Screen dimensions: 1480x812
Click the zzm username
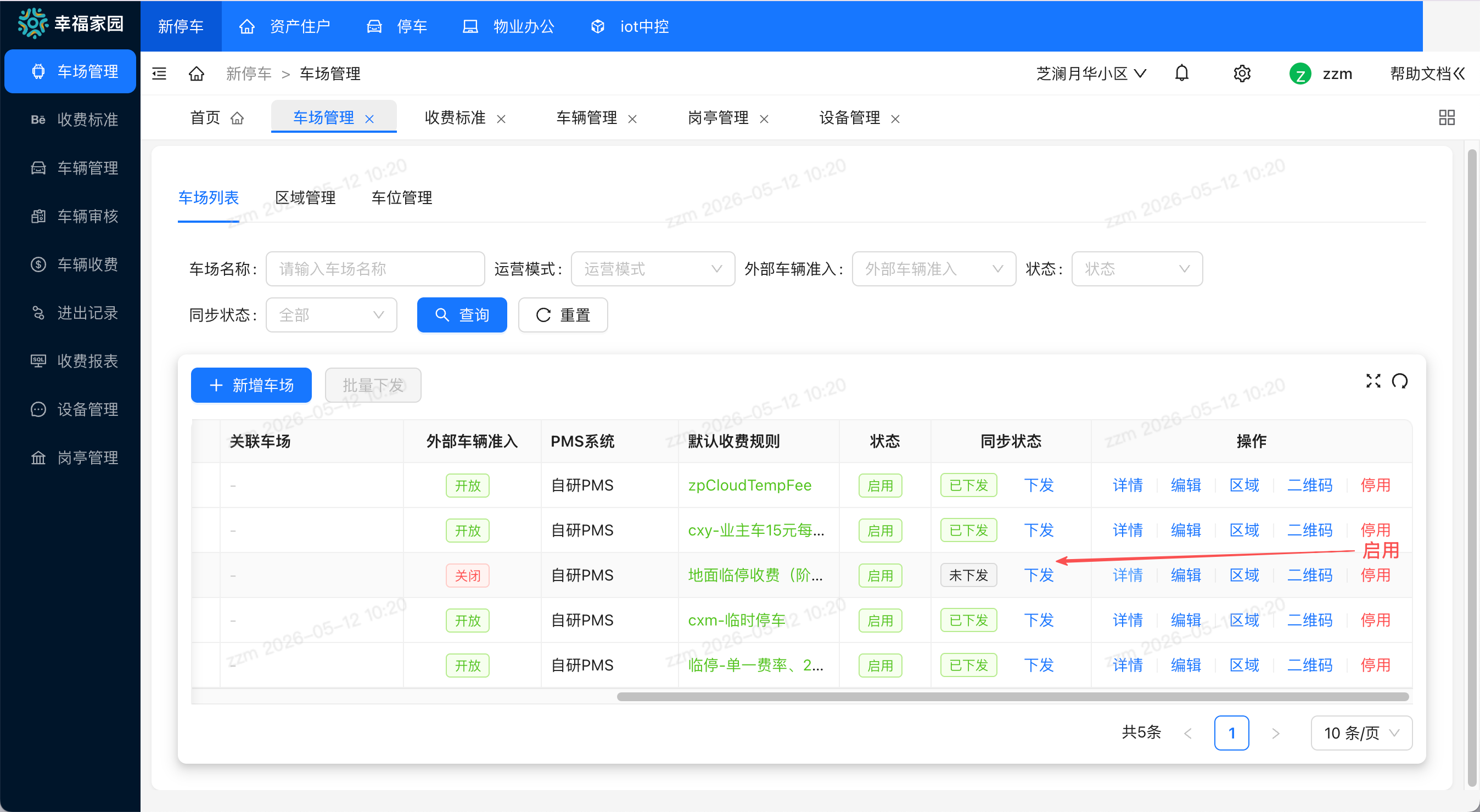[1337, 74]
